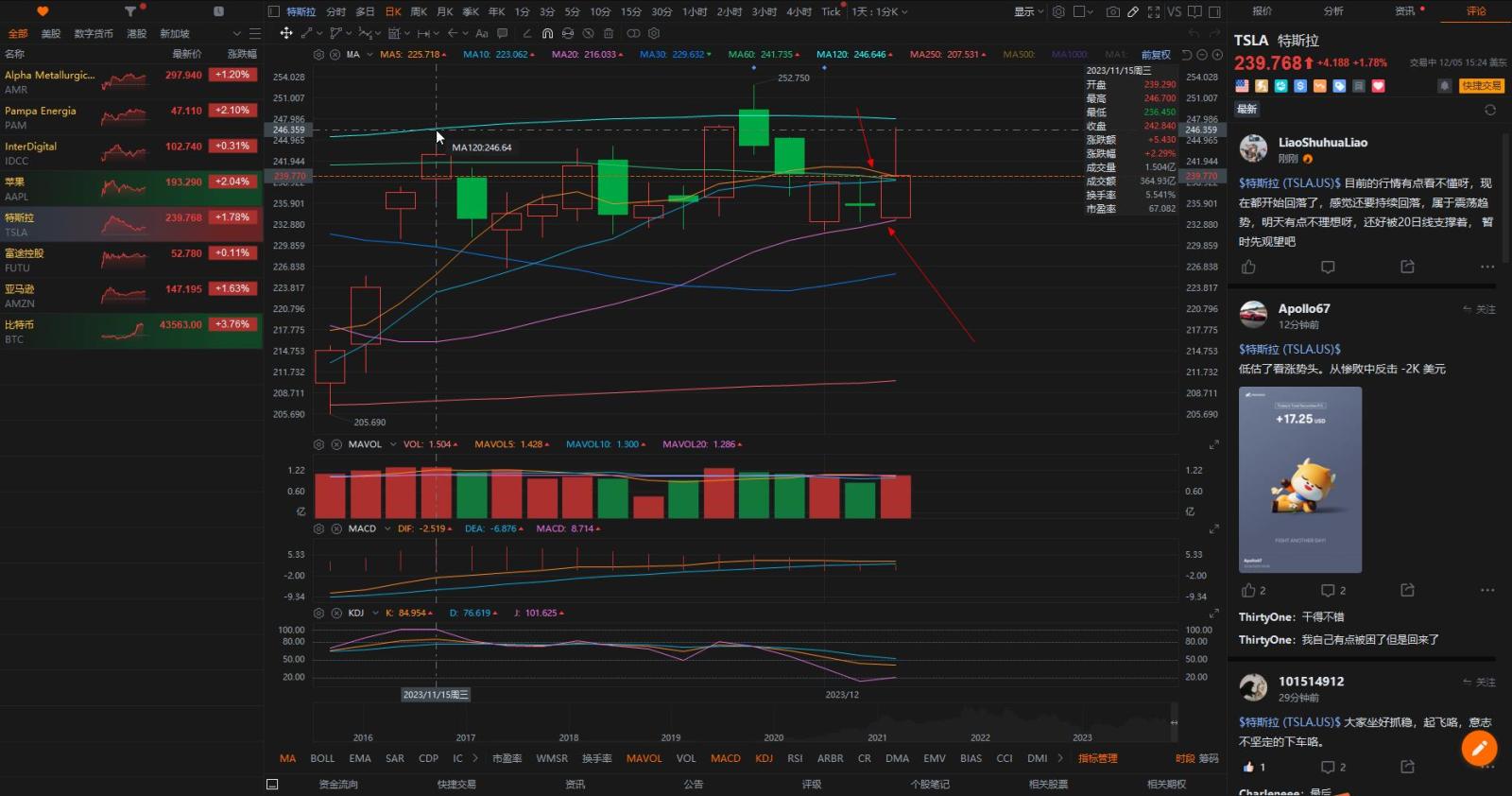Close the KDJ indicator panel

click(335, 613)
